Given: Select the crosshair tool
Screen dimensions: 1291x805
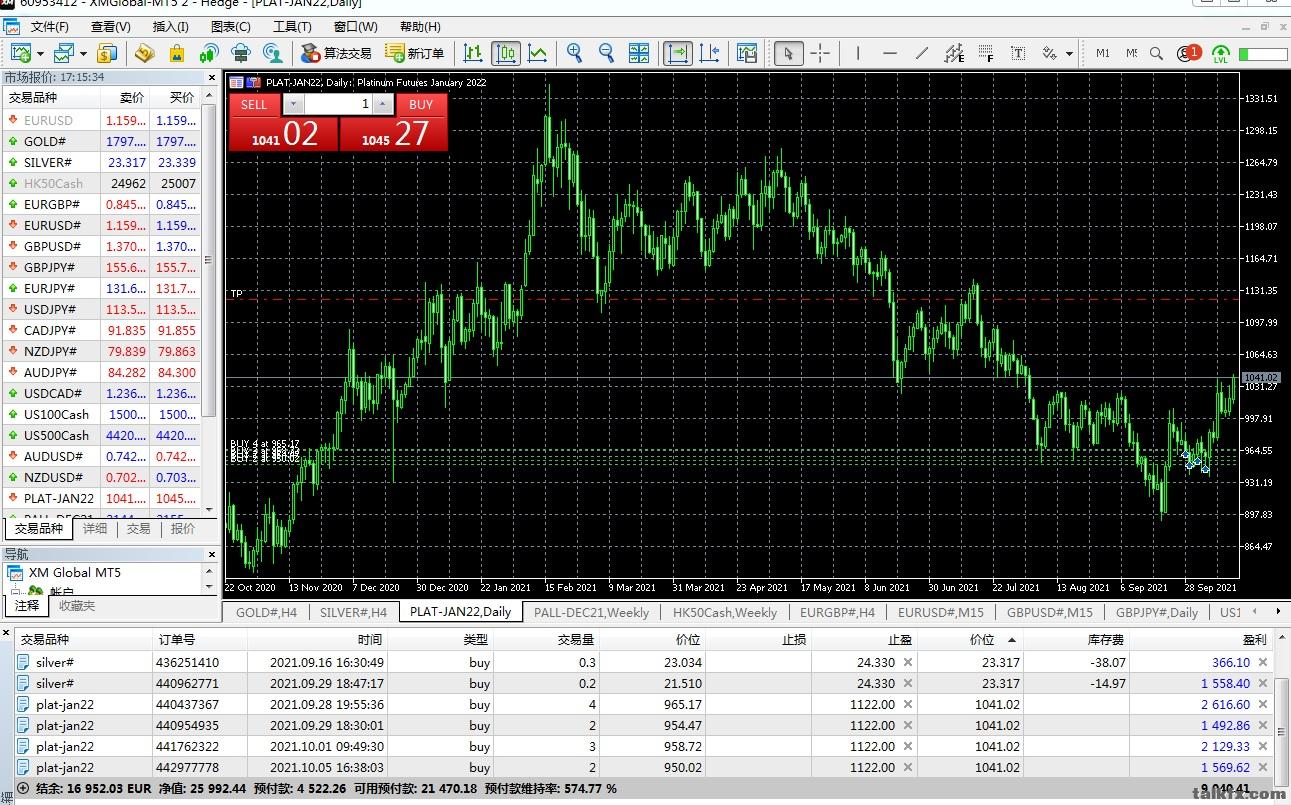Looking at the screenshot, I should click(820, 53).
